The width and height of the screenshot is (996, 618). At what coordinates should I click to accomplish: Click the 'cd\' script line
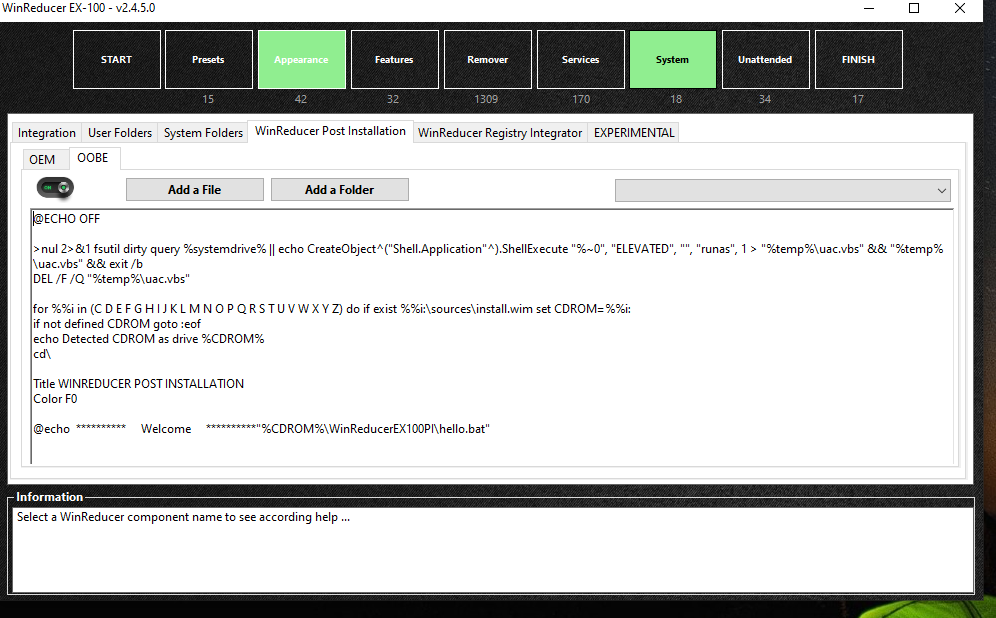point(42,354)
